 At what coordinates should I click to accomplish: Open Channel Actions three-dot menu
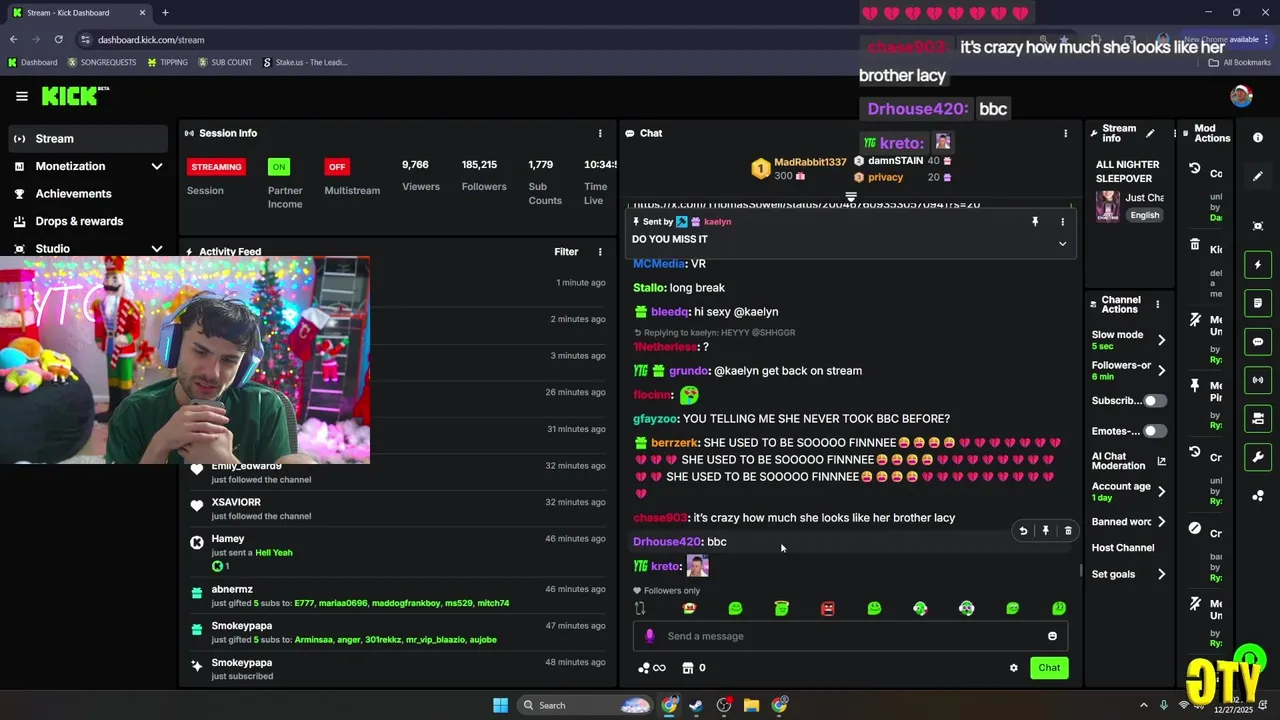tap(1157, 304)
